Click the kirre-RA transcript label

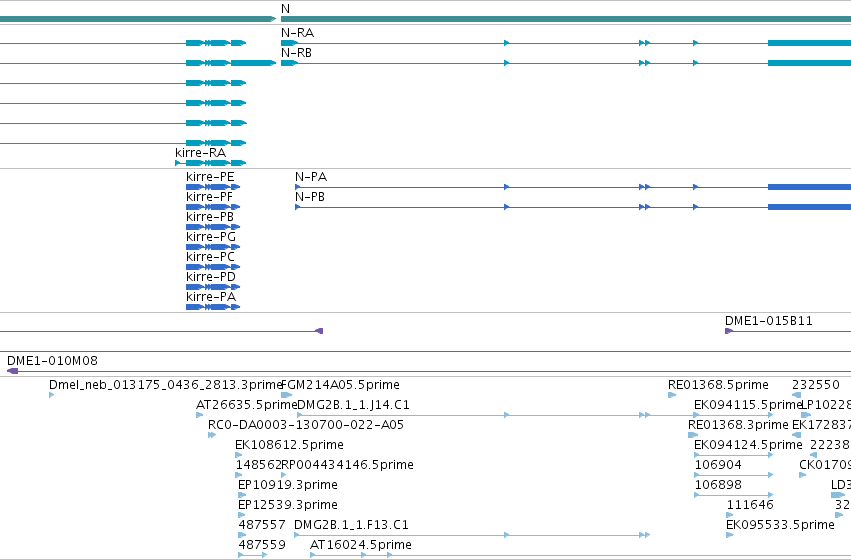click(x=200, y=153)
